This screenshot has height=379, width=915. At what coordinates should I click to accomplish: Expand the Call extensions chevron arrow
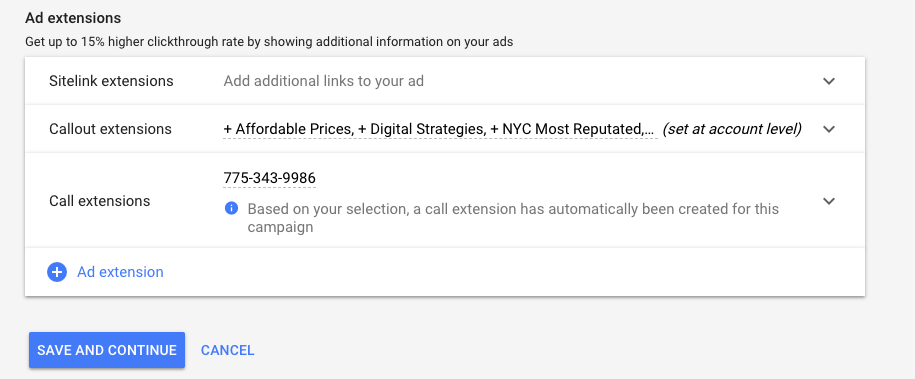(829, 201)
